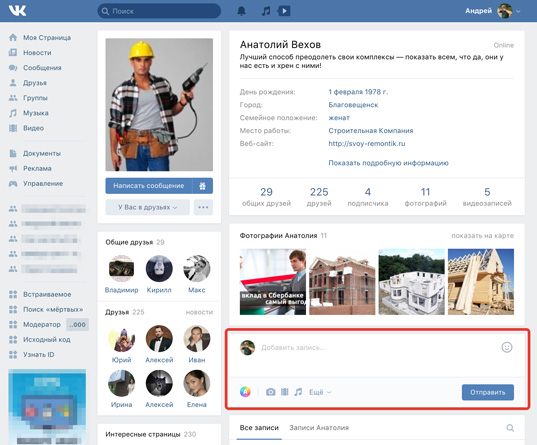
Task: Open the «Ещё» attachments dropdown
Action: 320,392
